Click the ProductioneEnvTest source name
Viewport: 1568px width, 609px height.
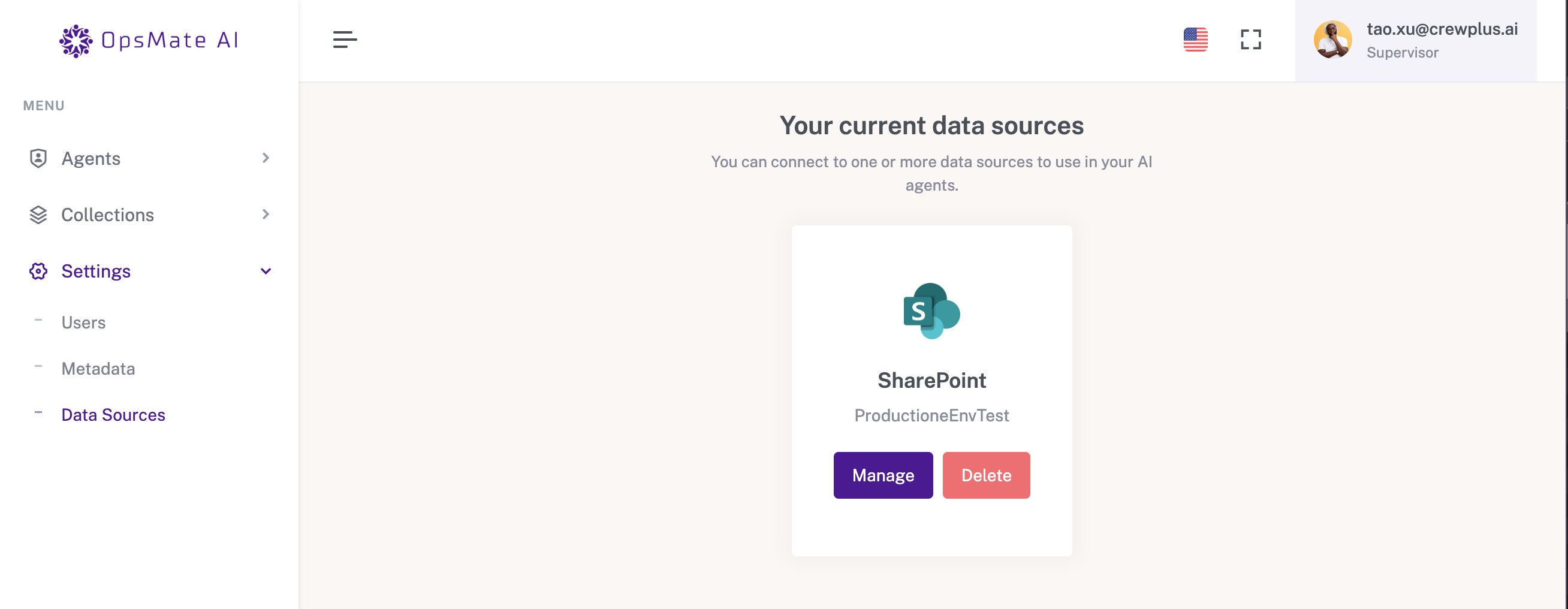(931, 415)
